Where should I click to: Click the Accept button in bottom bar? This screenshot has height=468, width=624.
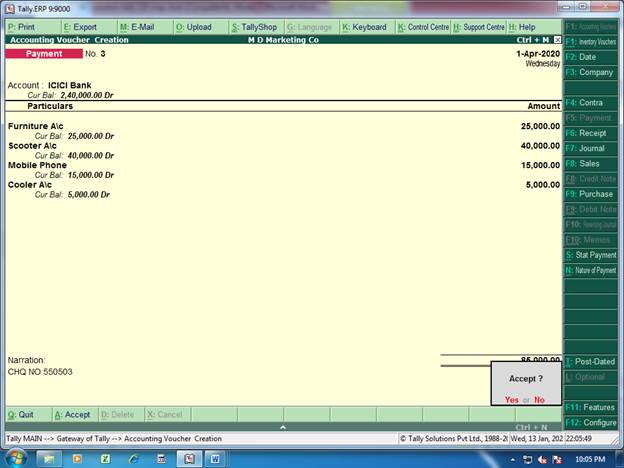[x=75, y=415]
